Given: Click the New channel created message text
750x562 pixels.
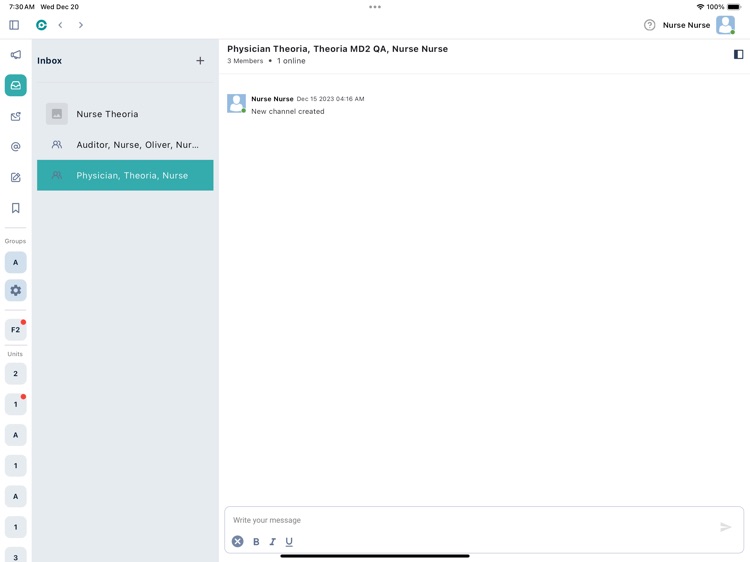Looking at the screenshot, I should 288,111.
